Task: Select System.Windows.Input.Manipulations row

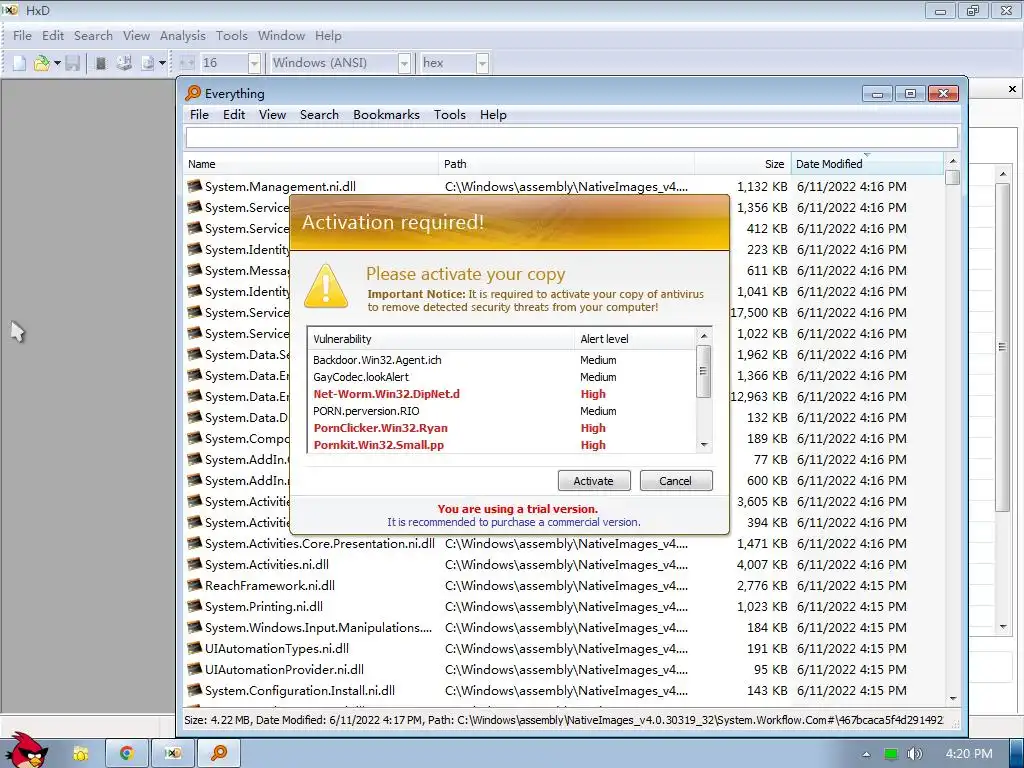Action: coord(564,628)
